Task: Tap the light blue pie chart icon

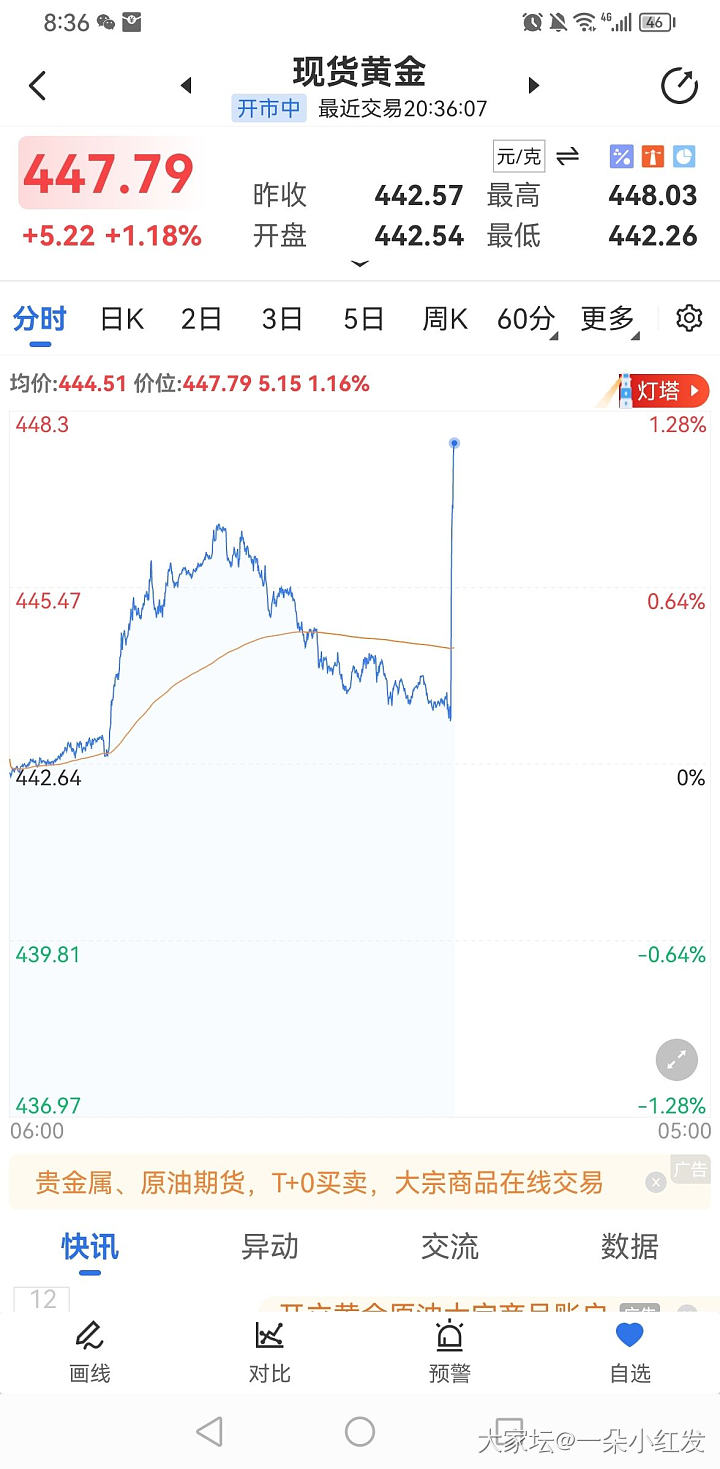Action: 684,156
